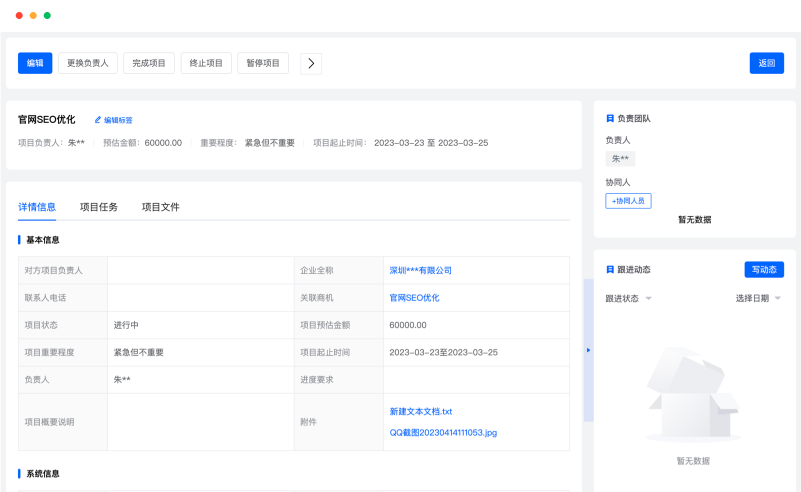Image resolution: width=801 pixels, height=492 pixels.
Task: Click the blue 编辑 button
Action: [x=35, y=63]
